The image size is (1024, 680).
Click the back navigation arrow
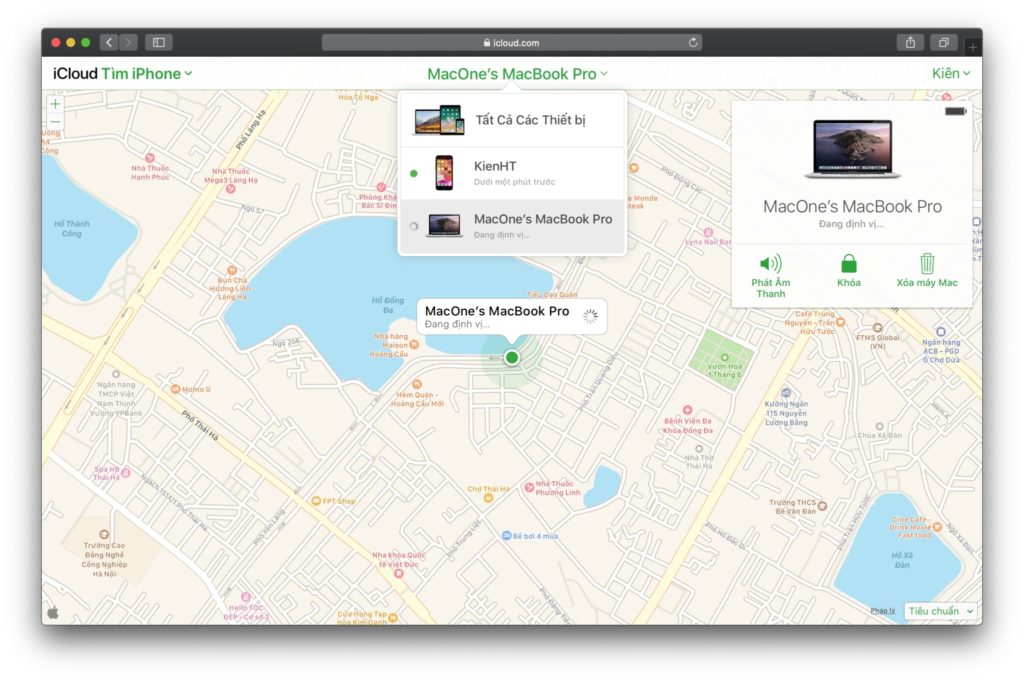point(108,42)
